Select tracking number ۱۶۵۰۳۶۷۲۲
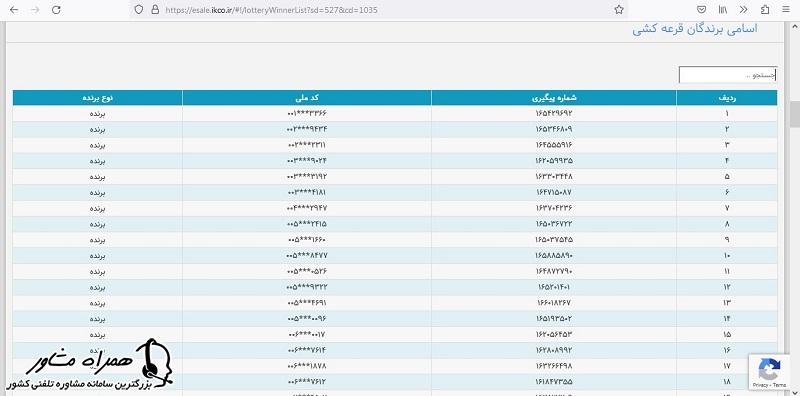 click(x=554, y=224)
